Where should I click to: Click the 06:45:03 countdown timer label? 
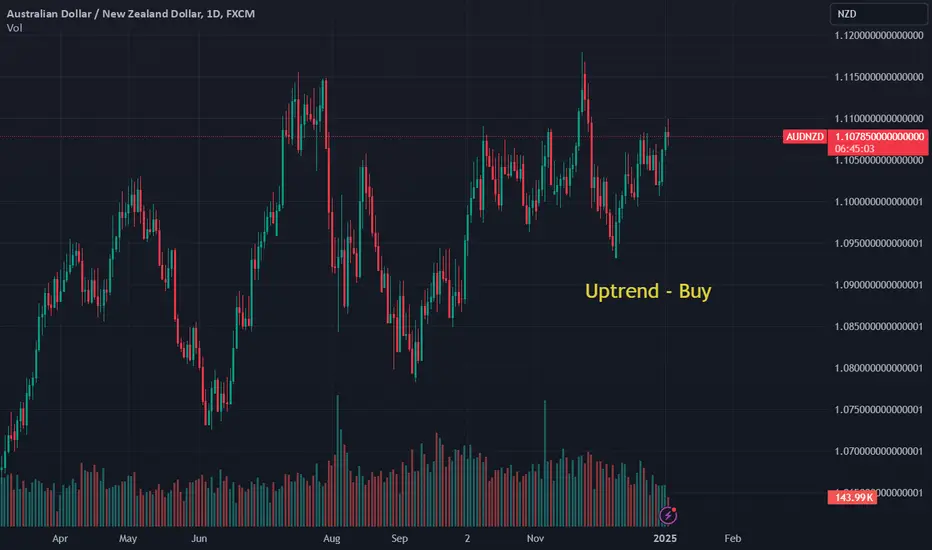(854, 149)
